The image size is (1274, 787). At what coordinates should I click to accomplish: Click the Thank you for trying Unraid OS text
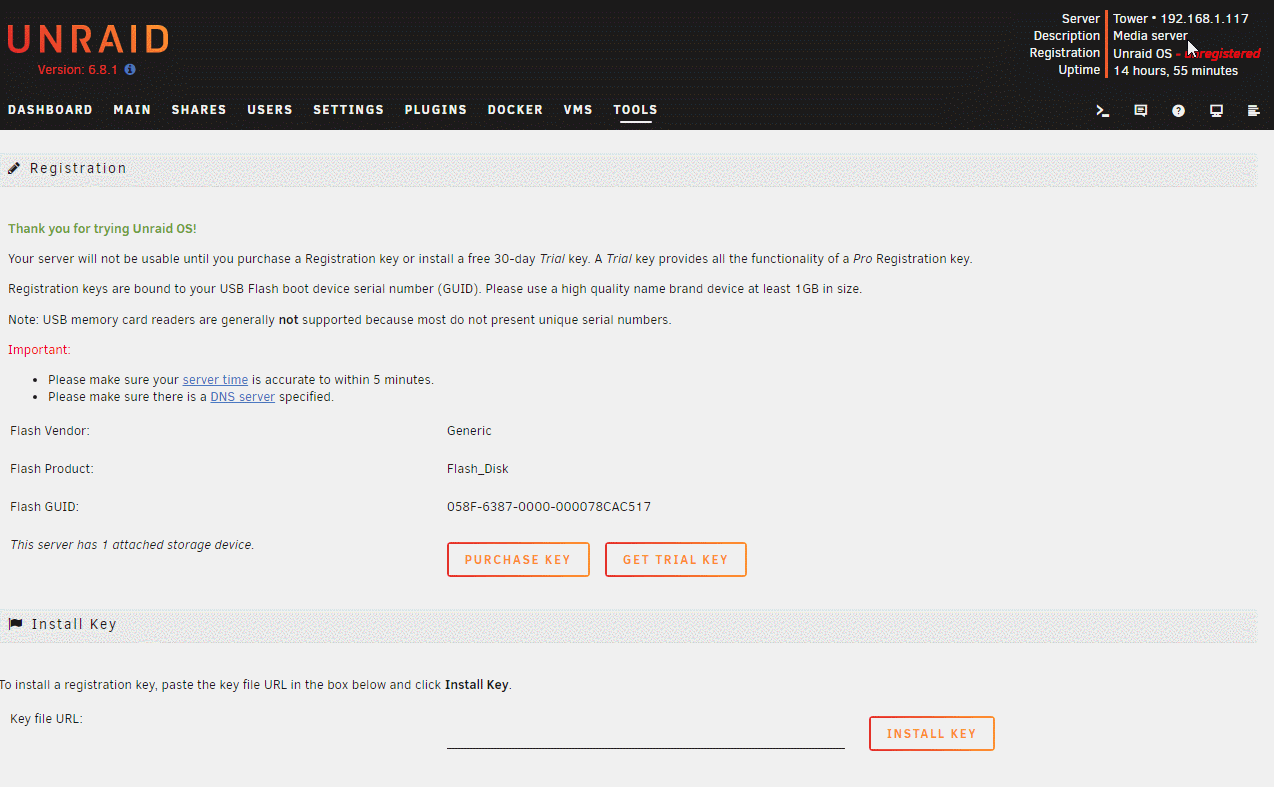[102, 229]
